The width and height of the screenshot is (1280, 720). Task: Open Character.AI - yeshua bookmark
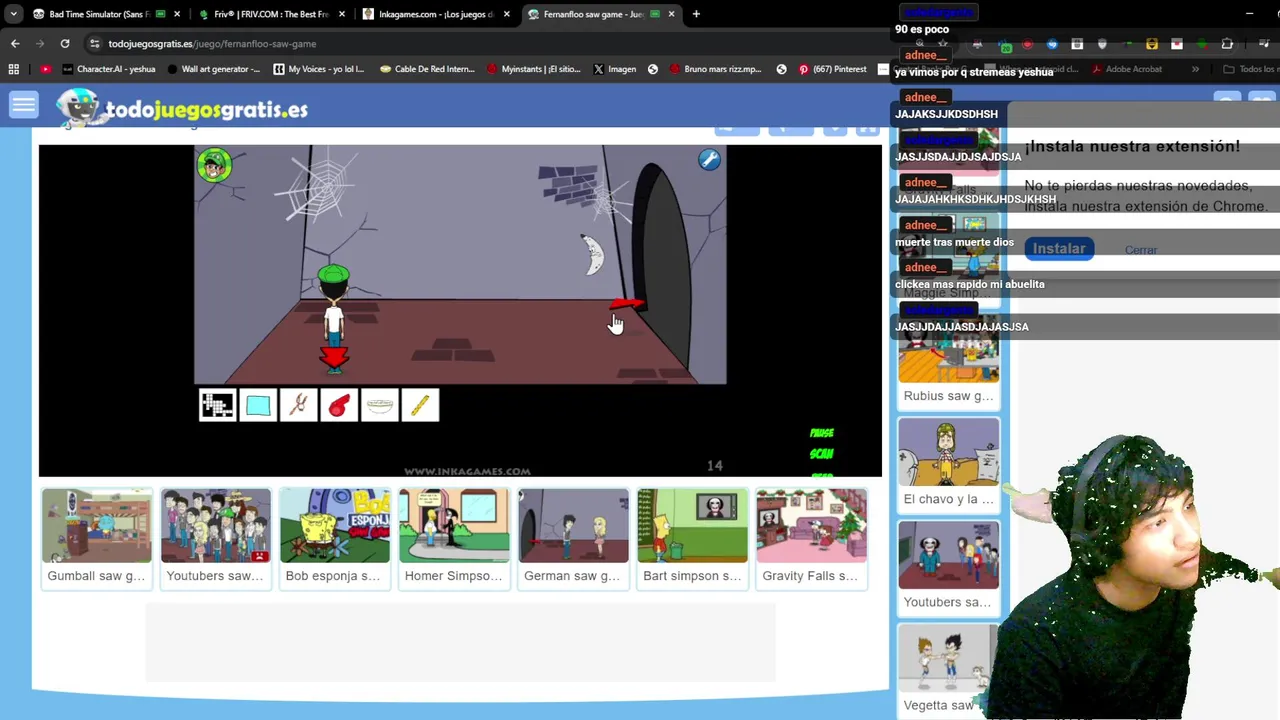click(x=108, y=69)
